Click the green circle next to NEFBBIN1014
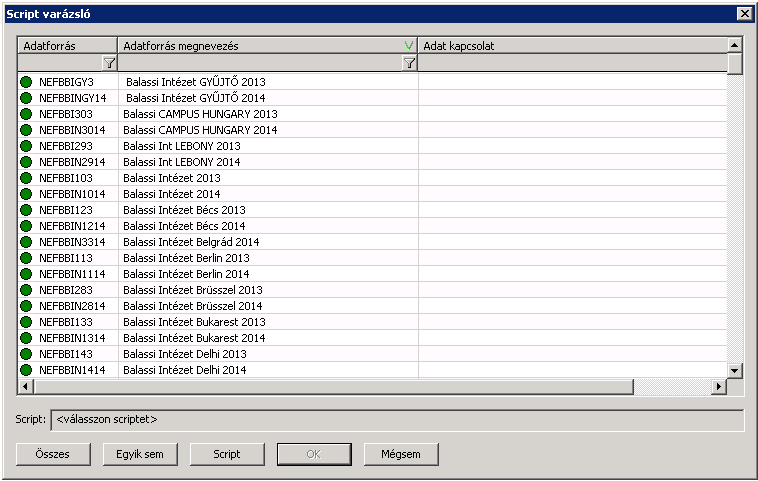 tap(26, 194)
